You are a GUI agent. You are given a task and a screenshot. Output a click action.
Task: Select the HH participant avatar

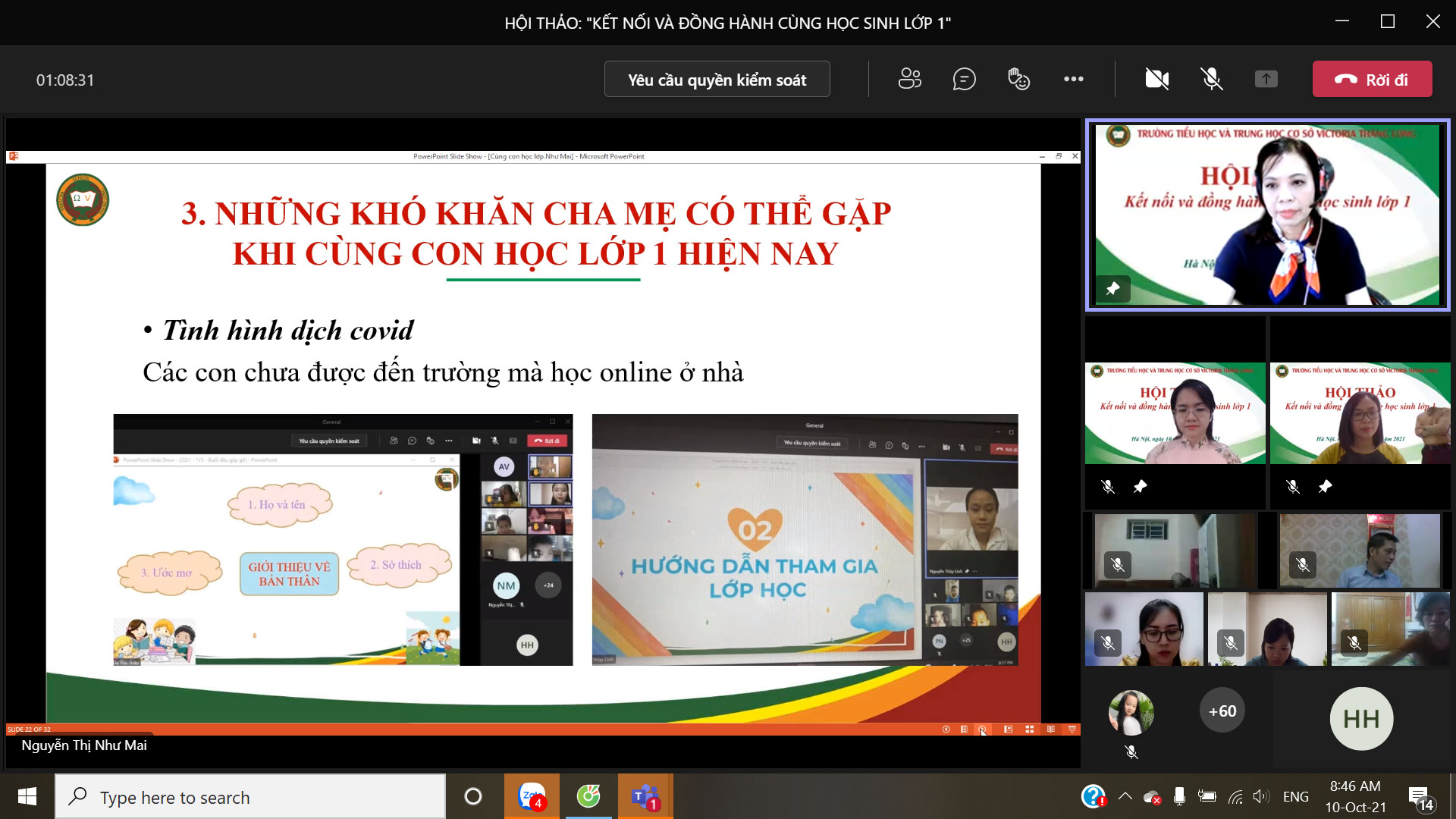1361,719
